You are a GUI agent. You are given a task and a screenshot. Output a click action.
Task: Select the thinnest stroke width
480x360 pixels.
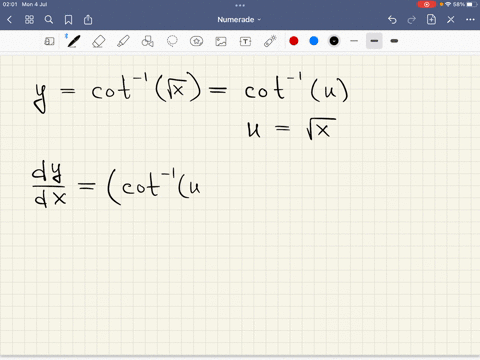(354, 41)
